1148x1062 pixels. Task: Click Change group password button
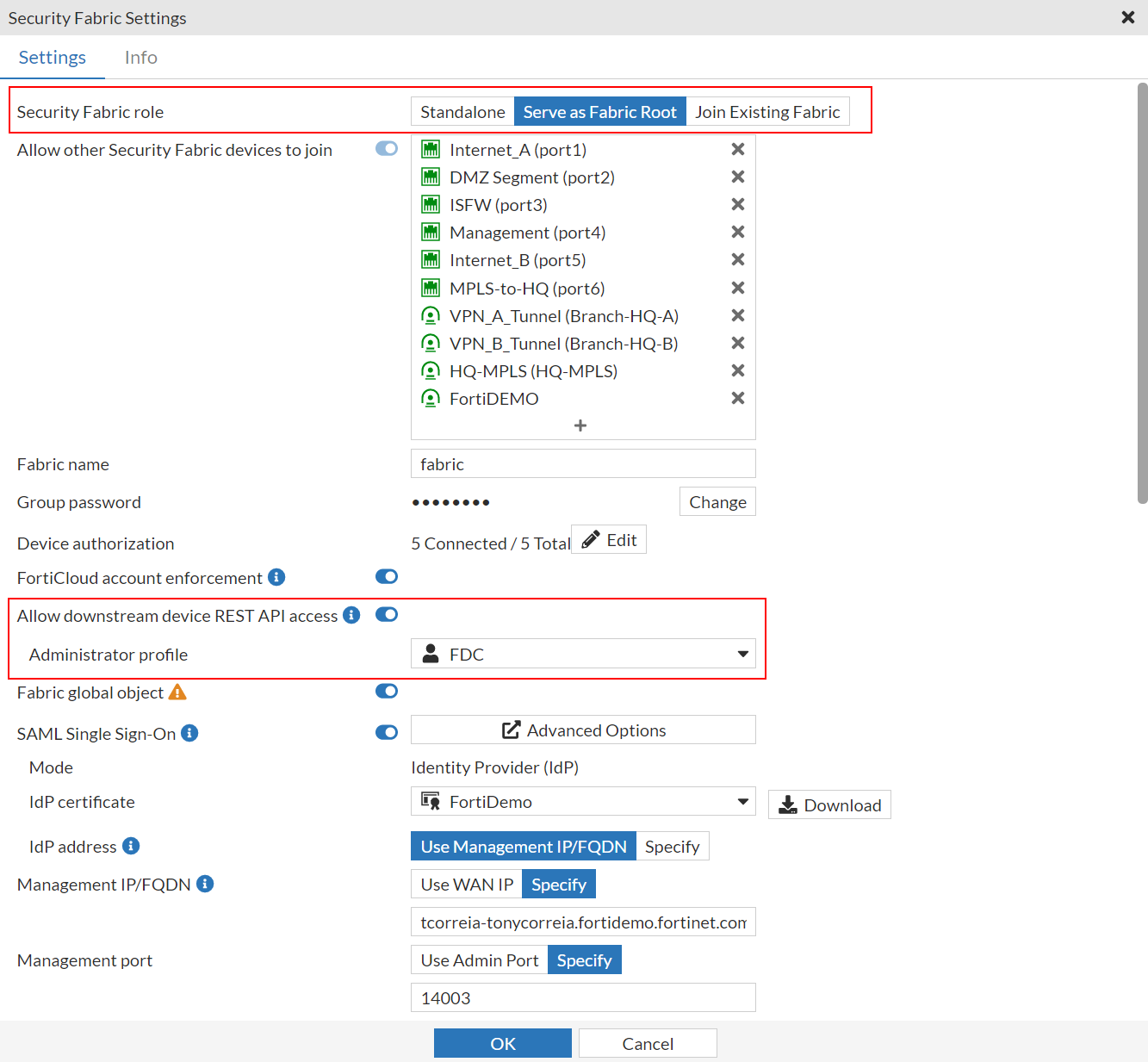[717, 502]
